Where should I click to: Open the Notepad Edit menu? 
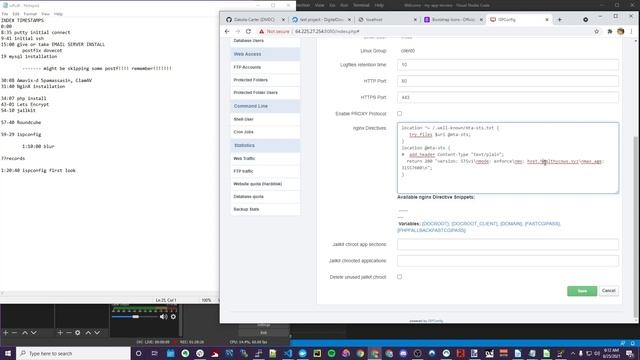(x=16, y=14)
